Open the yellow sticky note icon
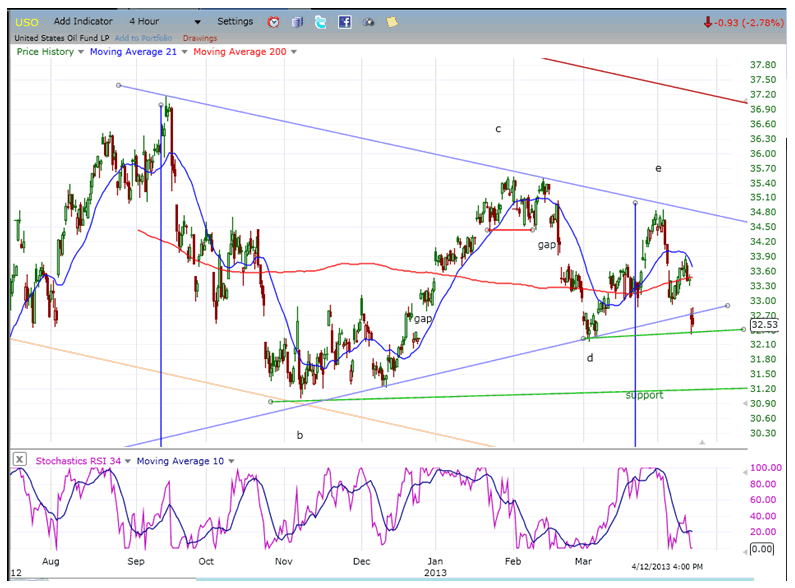Image resolution: width=795 pixels, height=588 pixels. coord(391,21)
